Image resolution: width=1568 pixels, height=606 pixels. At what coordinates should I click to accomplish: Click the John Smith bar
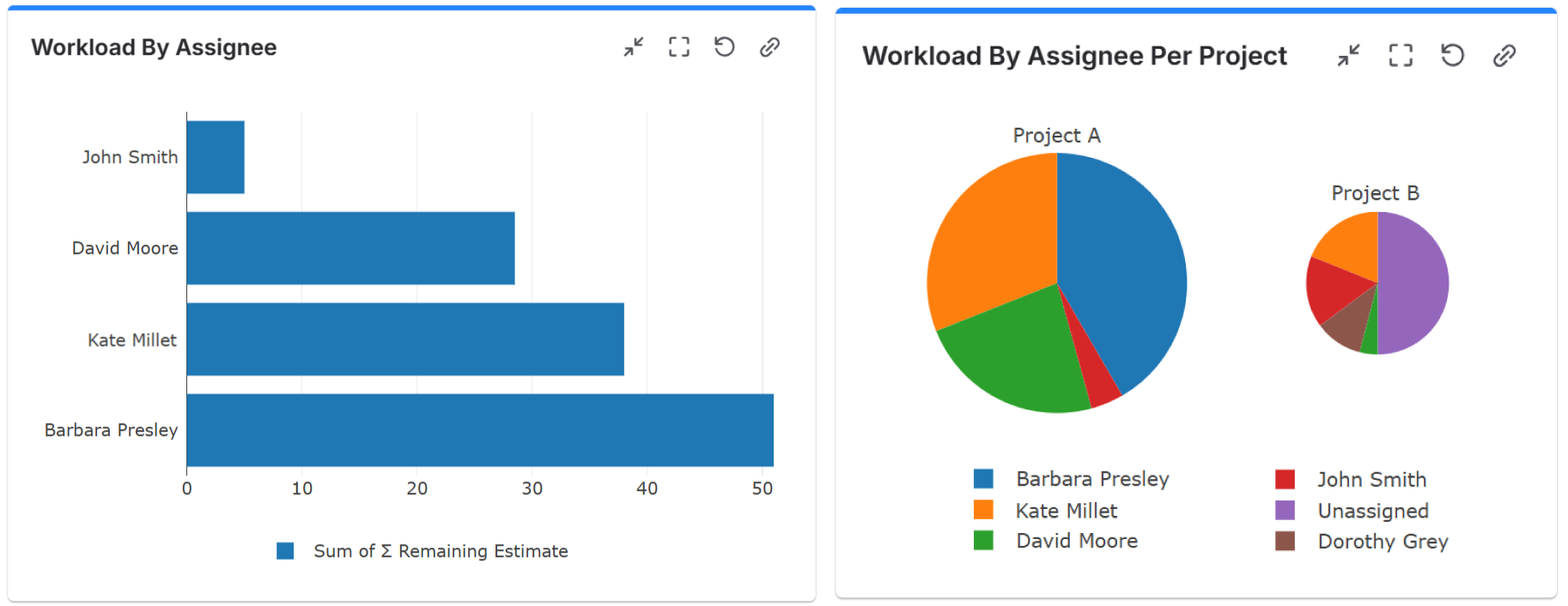(x=216, y=157)
